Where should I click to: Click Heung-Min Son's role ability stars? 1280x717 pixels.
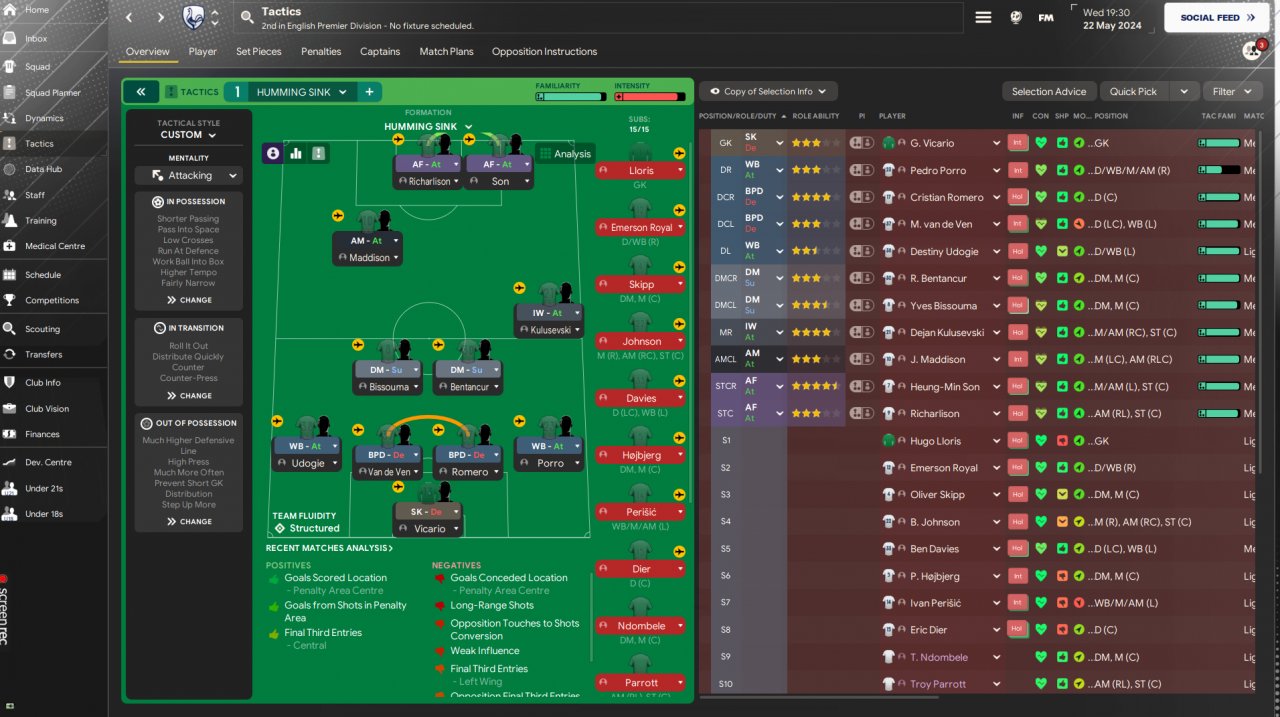(815, 386)
